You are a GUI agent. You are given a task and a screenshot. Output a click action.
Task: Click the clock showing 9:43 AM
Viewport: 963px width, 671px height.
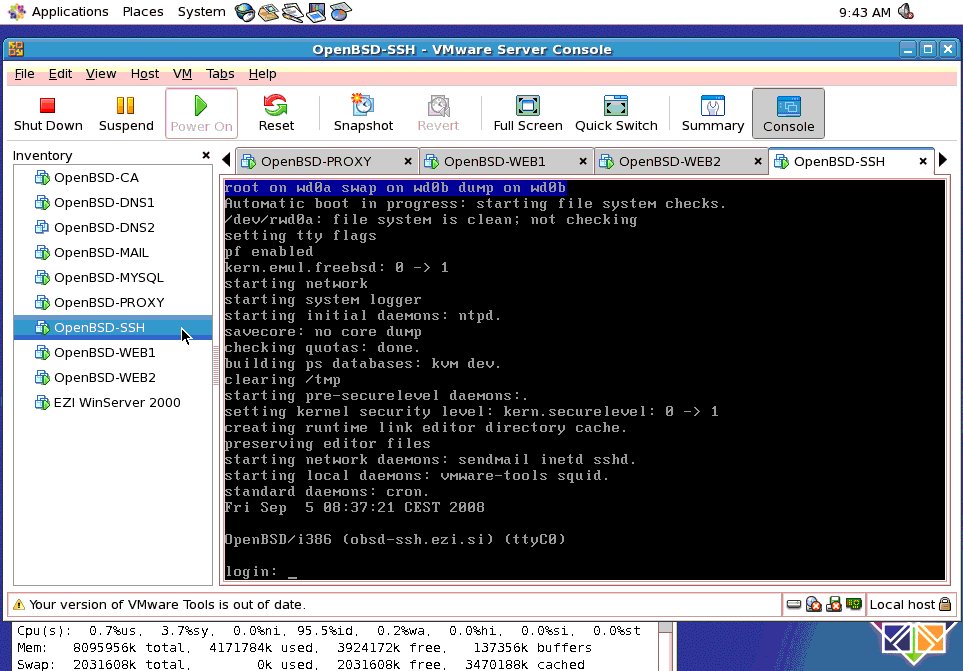pos(865,12)
